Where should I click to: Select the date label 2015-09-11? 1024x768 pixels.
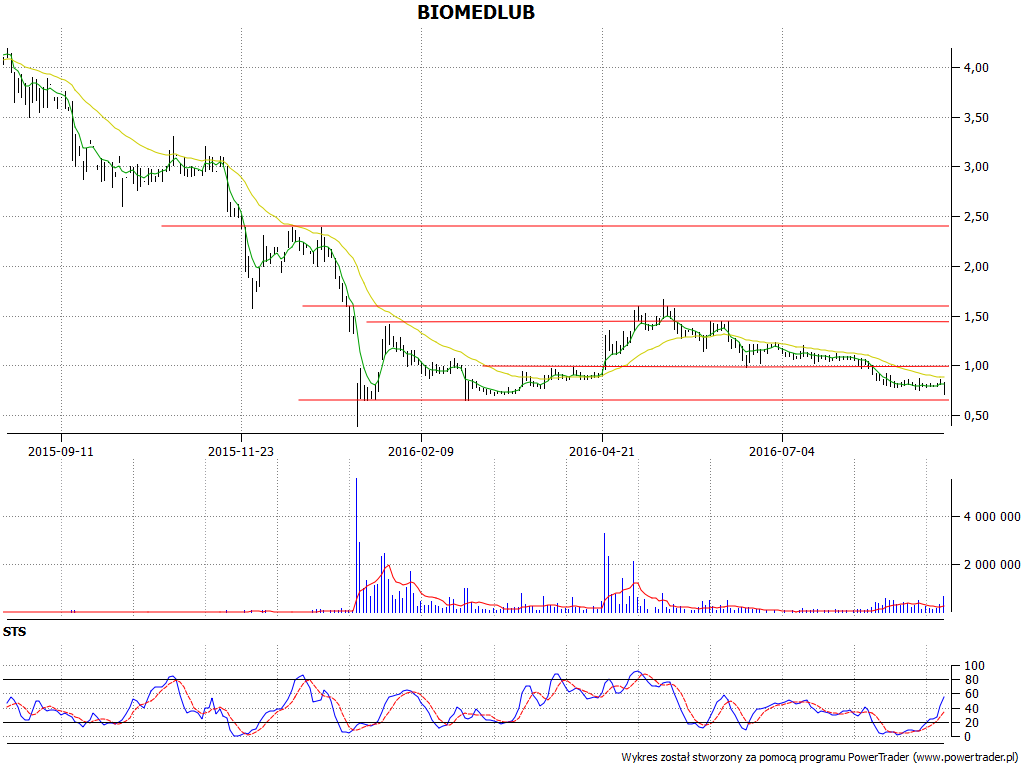(x=61, y=451)
